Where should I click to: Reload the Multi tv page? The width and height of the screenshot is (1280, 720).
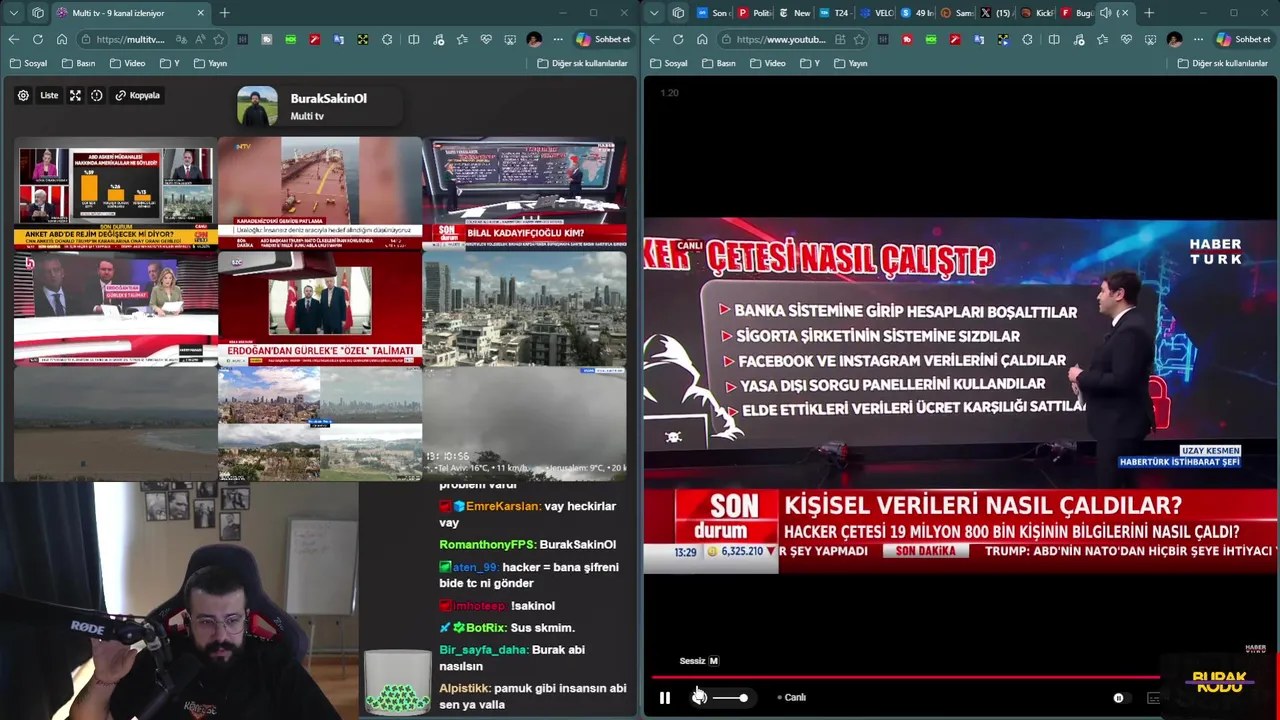[x=38, y=39]
